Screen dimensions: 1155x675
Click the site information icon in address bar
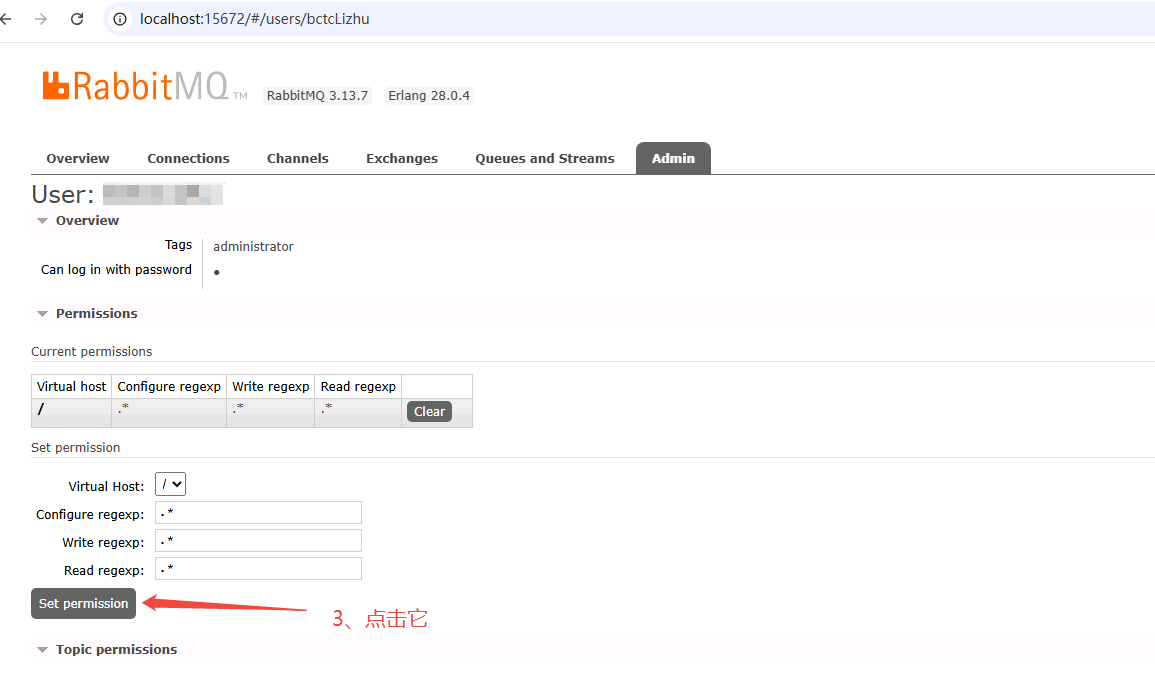pyautogui.click(x=120, y=19)
